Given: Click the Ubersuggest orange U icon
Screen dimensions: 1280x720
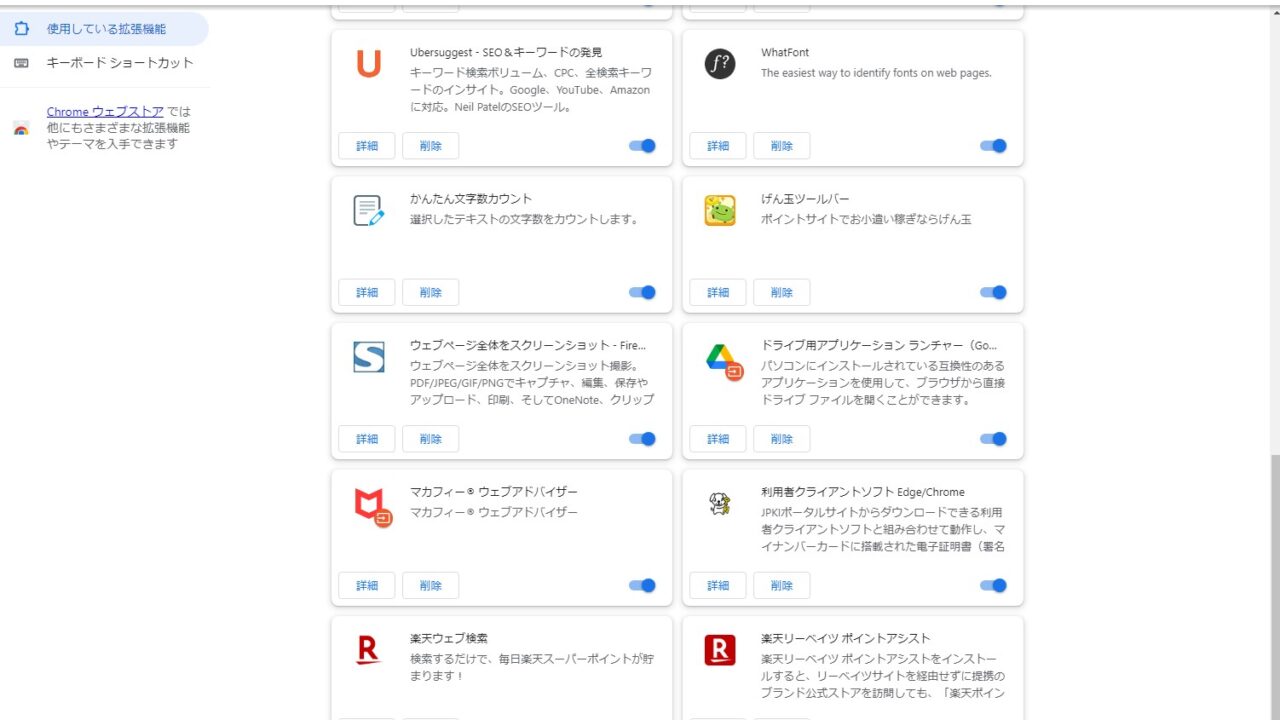Looking at the screenshot, I should (x=368, y=65).
